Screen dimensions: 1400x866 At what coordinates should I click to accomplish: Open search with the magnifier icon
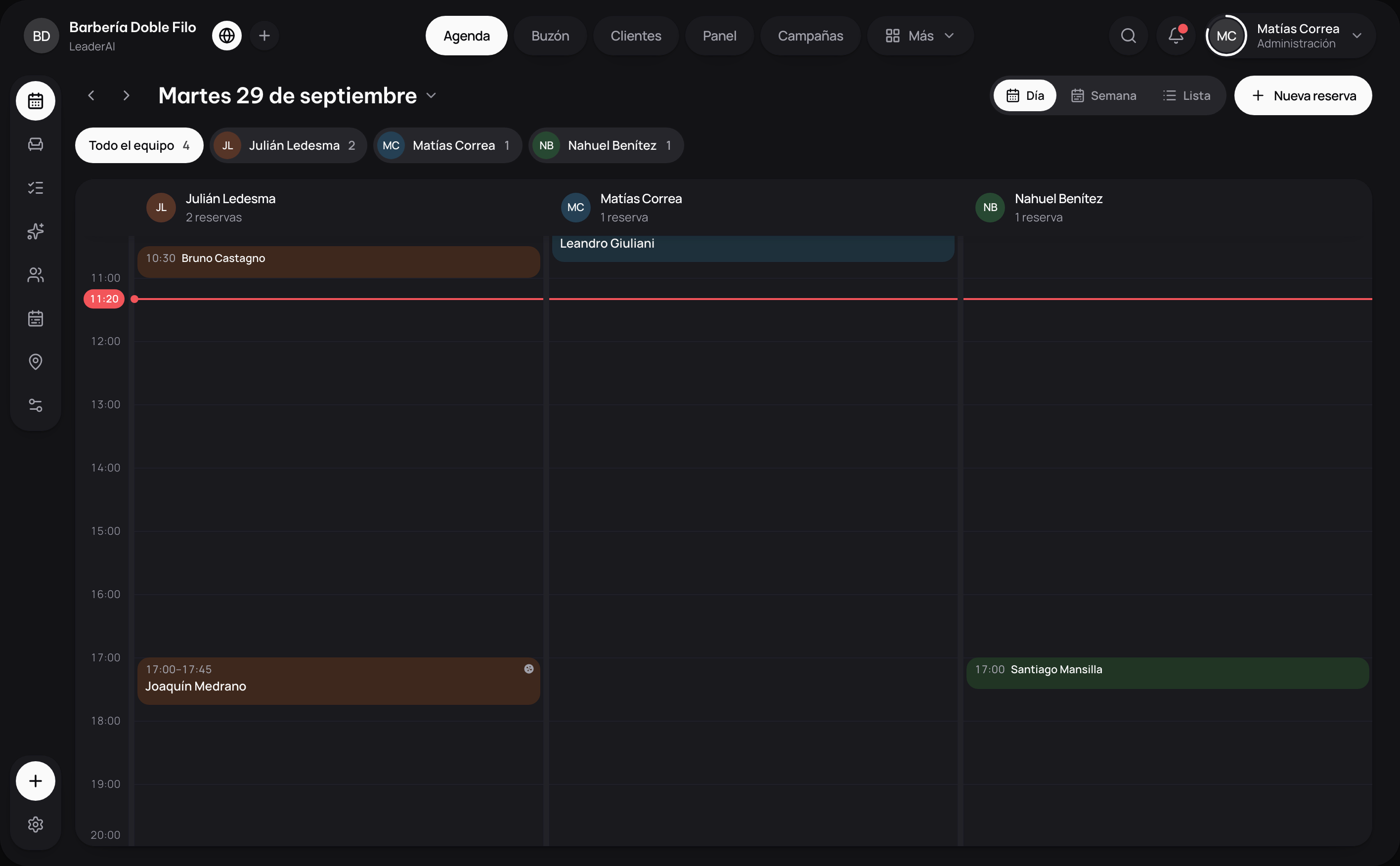coord(1129,36)
